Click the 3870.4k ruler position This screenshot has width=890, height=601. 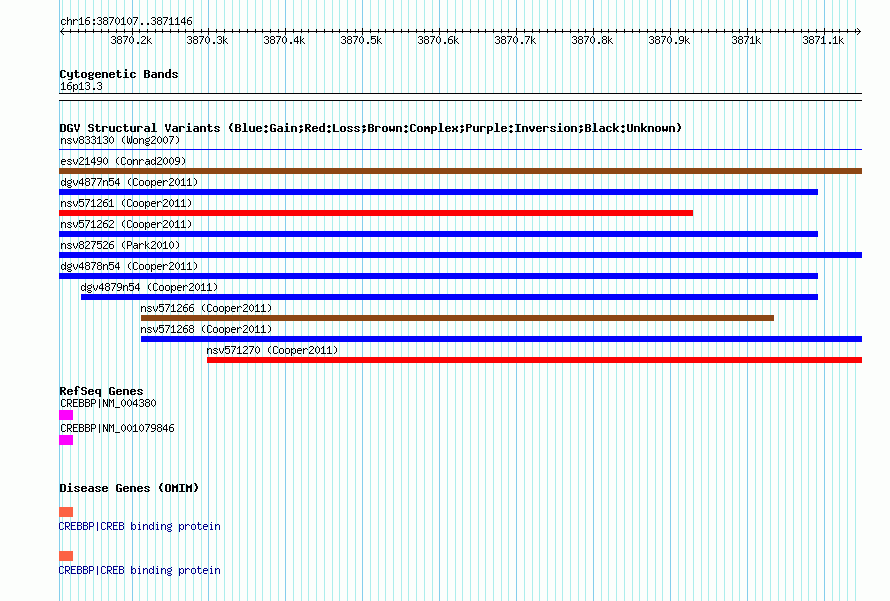(x=284, y=40)
